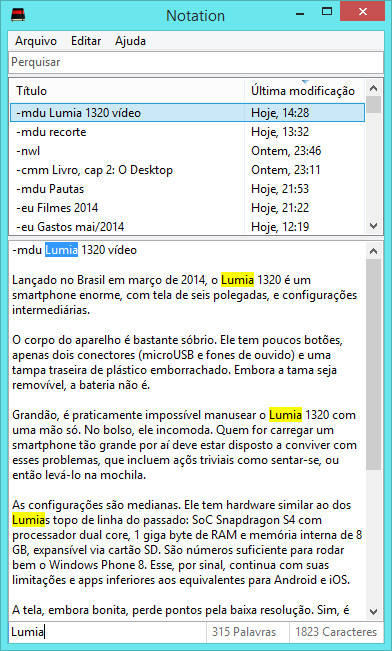Click the line starting 'A tela, embora bonita'

tap(180, 610)
